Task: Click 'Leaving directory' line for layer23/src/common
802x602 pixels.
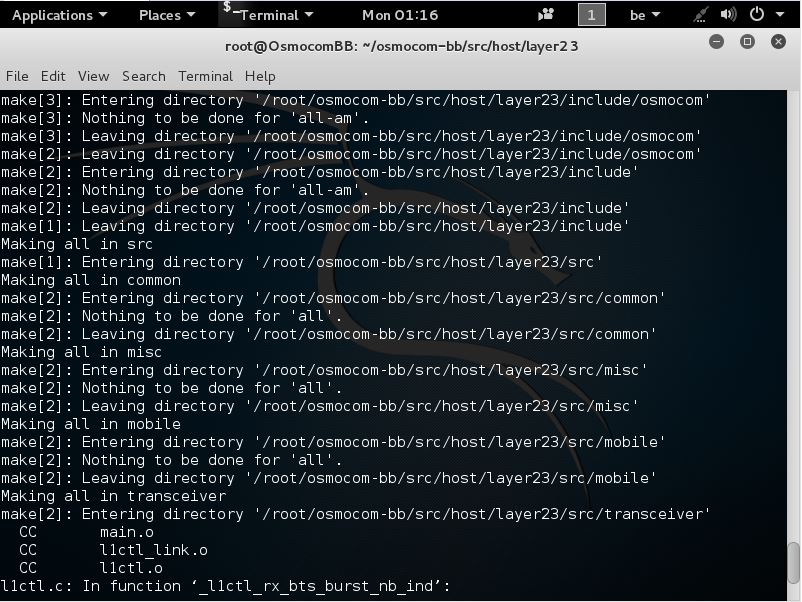Action: [328, 334]
